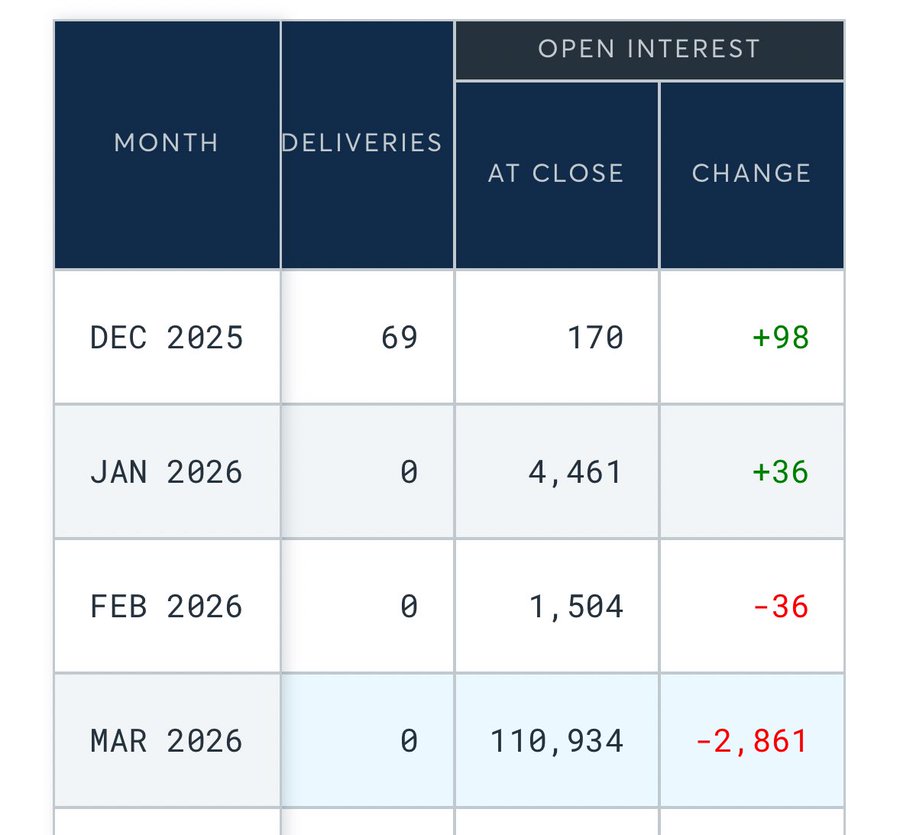Select the 4,461 at close value
The height and width of the screenshot is (835, 900).
576,472
